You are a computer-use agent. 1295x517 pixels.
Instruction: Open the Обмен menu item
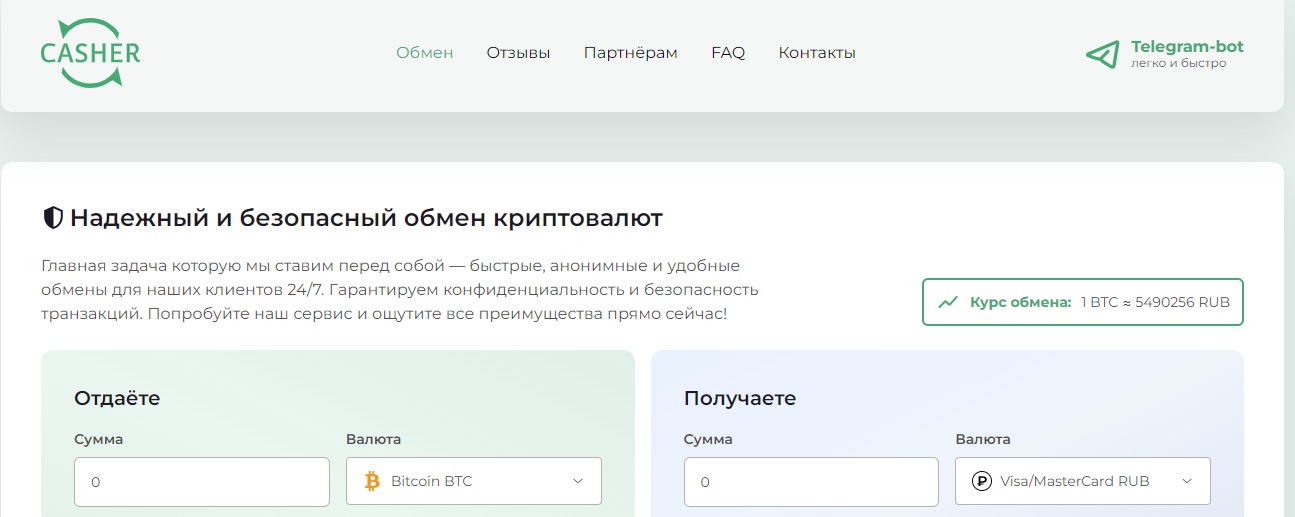coord(425,53)
